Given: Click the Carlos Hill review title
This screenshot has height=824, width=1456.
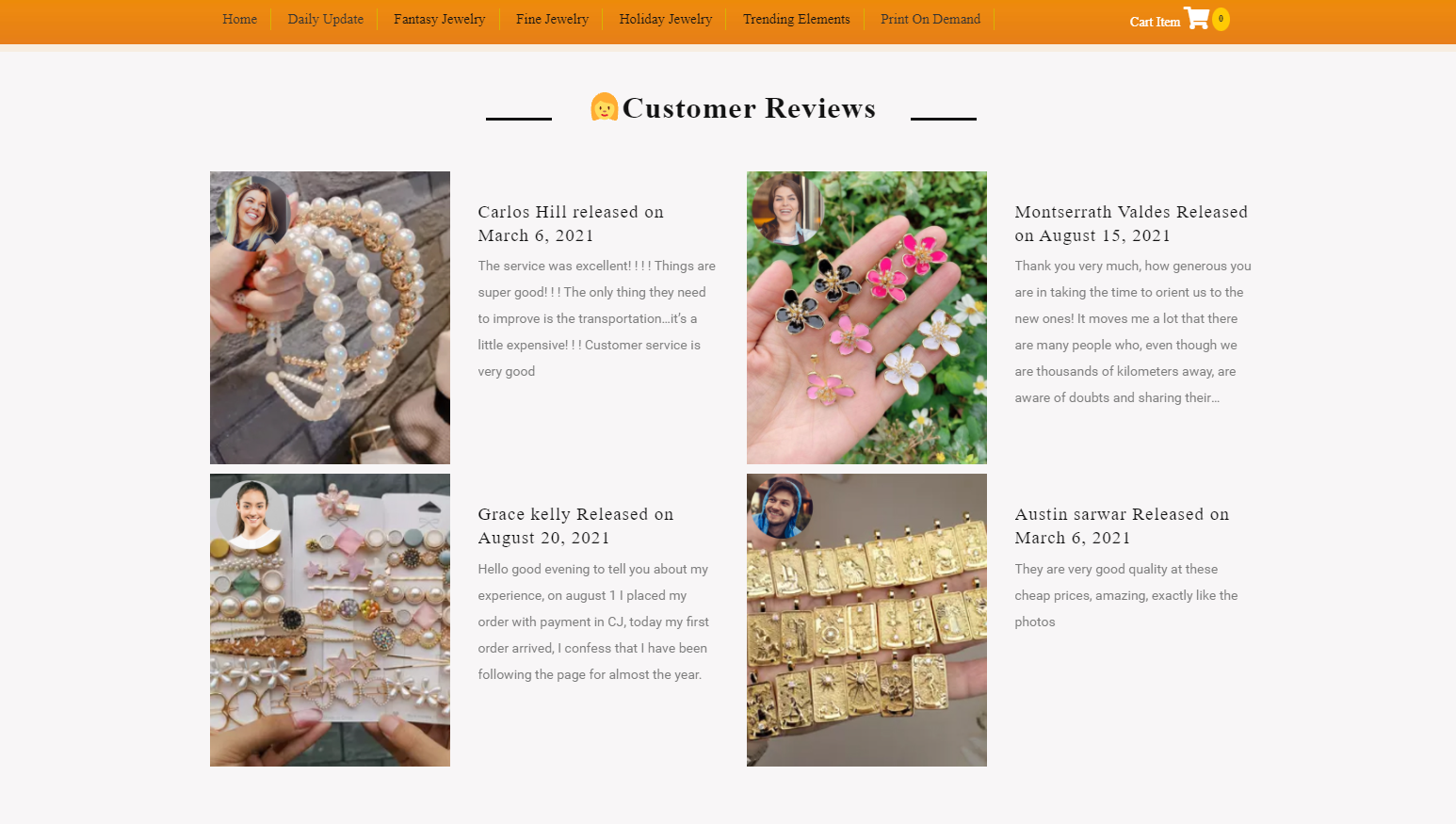Looking at the screenshot, I should click(x=571, y=223).
